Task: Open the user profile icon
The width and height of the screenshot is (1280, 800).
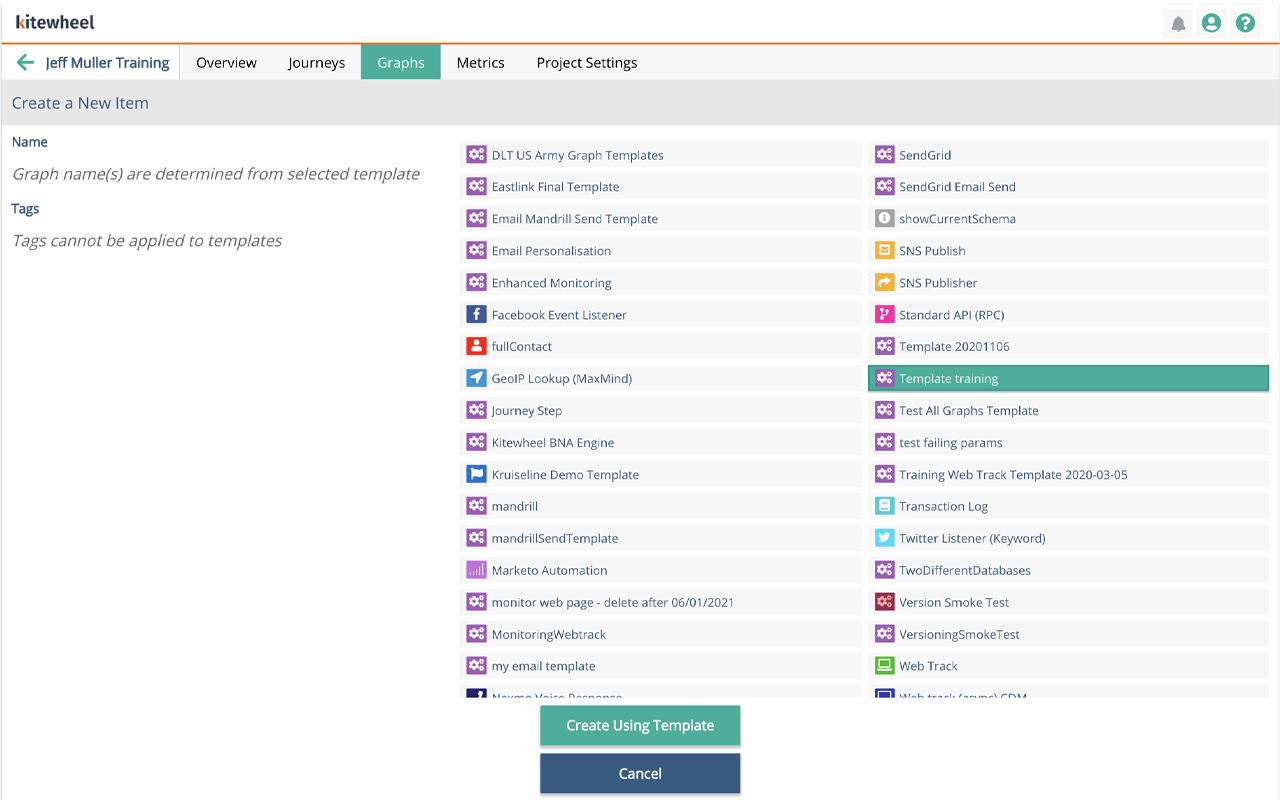Action: (x=1211, y=22)
